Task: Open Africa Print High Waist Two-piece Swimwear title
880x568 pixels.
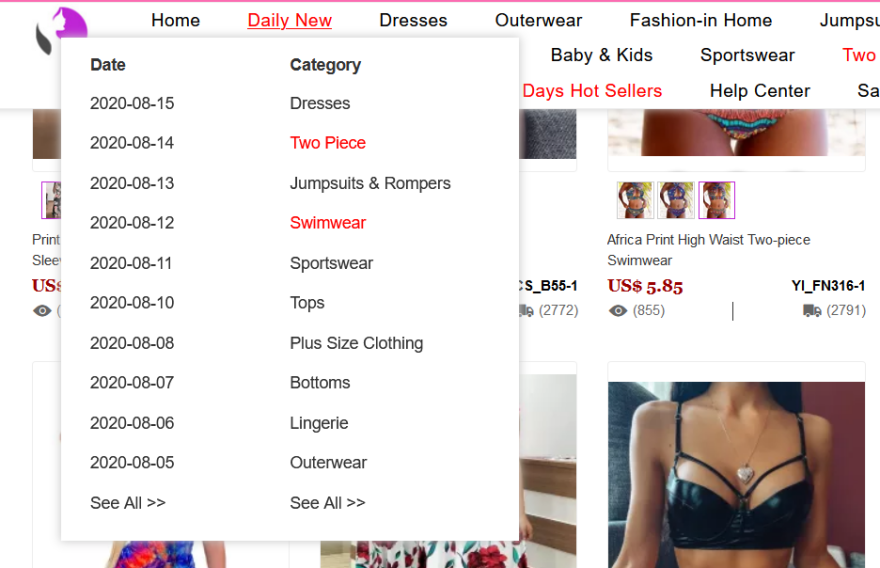Action: [x=708, y=250]
